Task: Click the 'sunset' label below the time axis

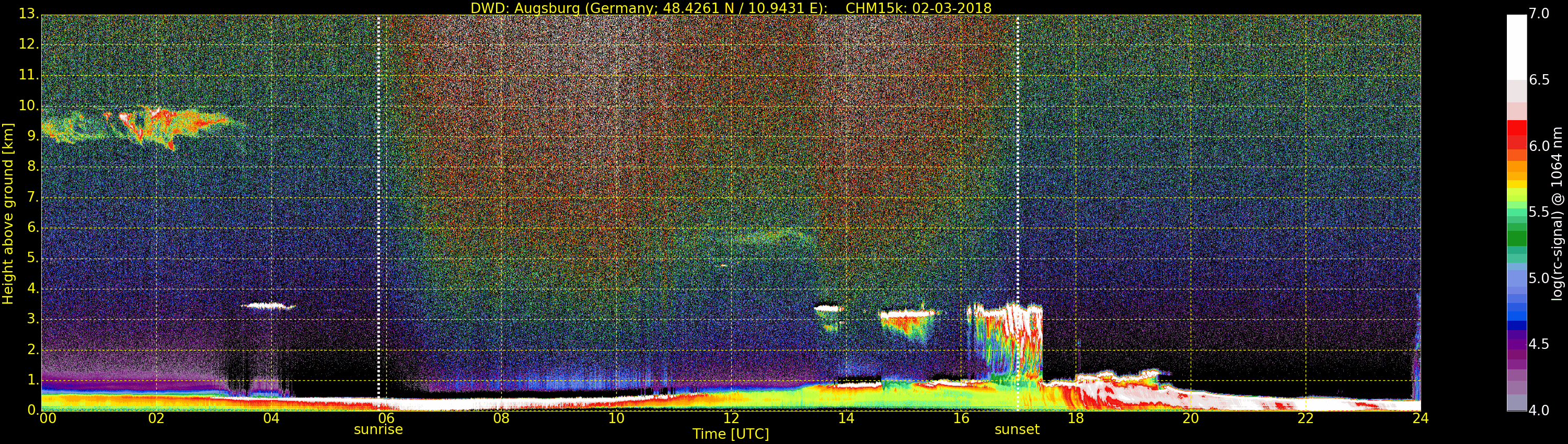Action: tap(1017, 429)
